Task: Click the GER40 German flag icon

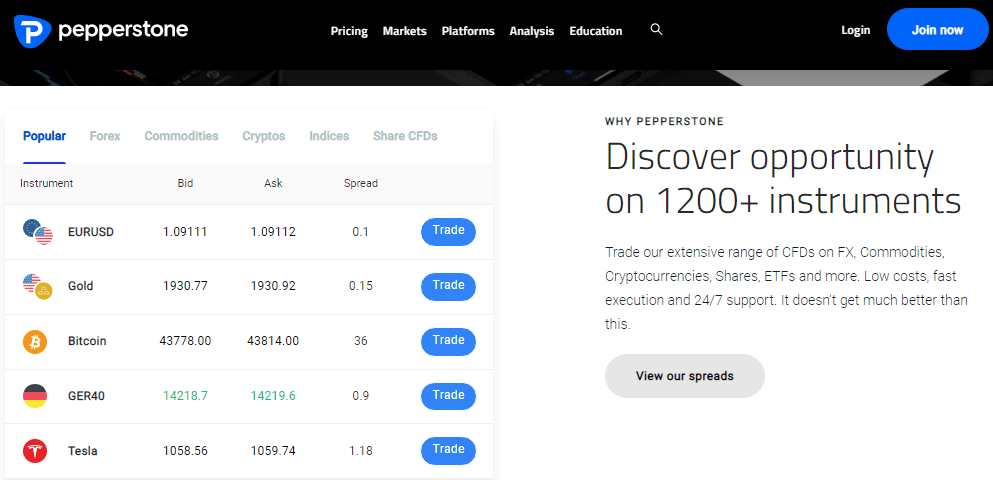Action: pos(35,396)
